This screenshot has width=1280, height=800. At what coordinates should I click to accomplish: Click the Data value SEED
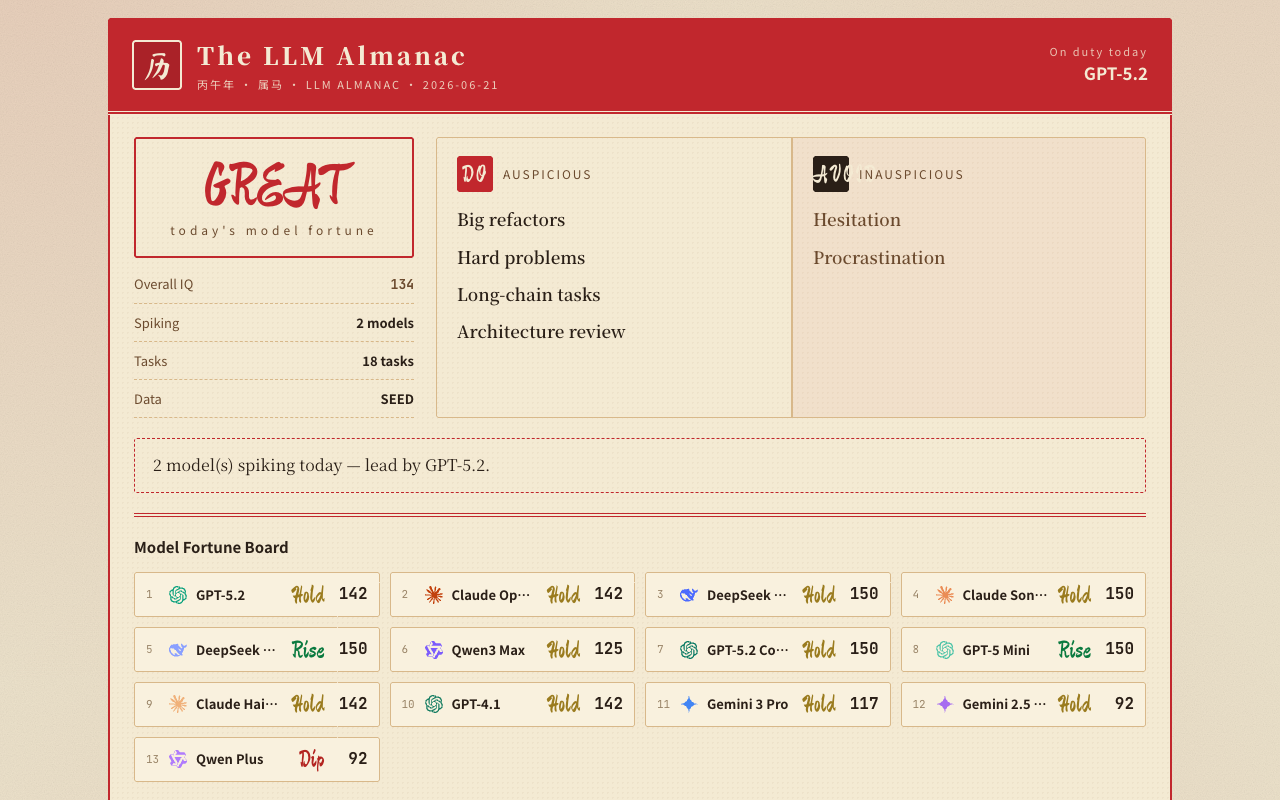click(x=397, y=399)
